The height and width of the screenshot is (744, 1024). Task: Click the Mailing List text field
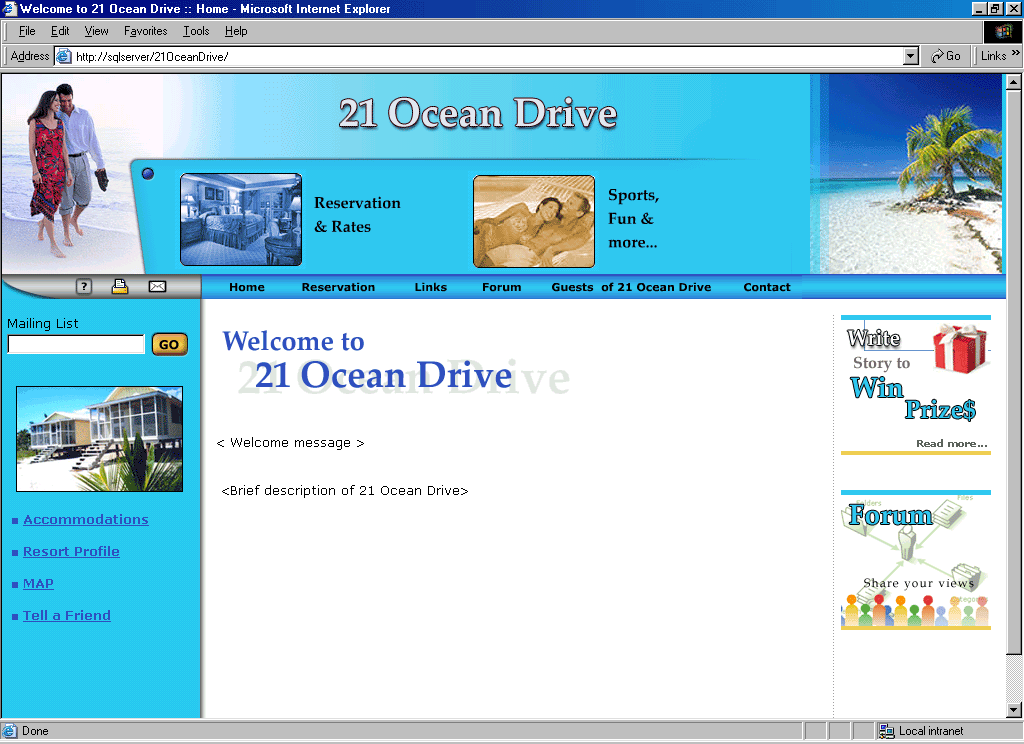pos(76,344)
